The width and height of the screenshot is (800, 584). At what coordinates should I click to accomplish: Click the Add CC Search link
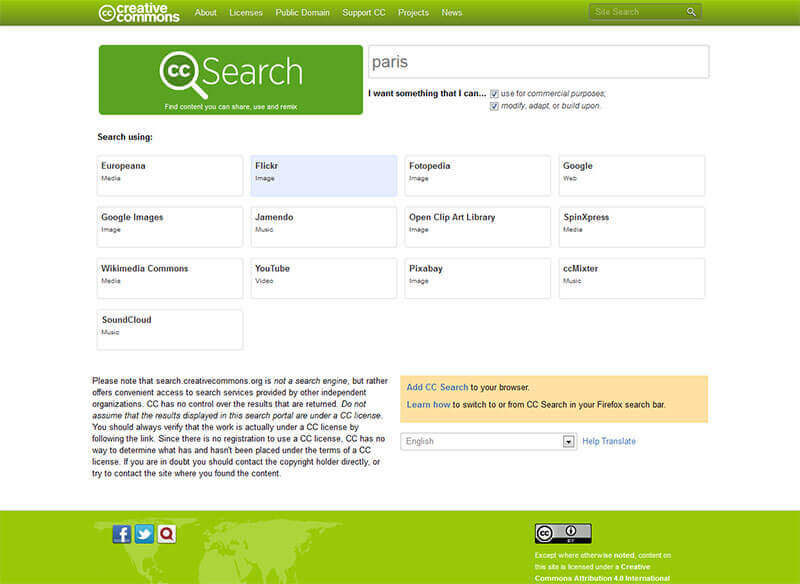coord(437,387)
